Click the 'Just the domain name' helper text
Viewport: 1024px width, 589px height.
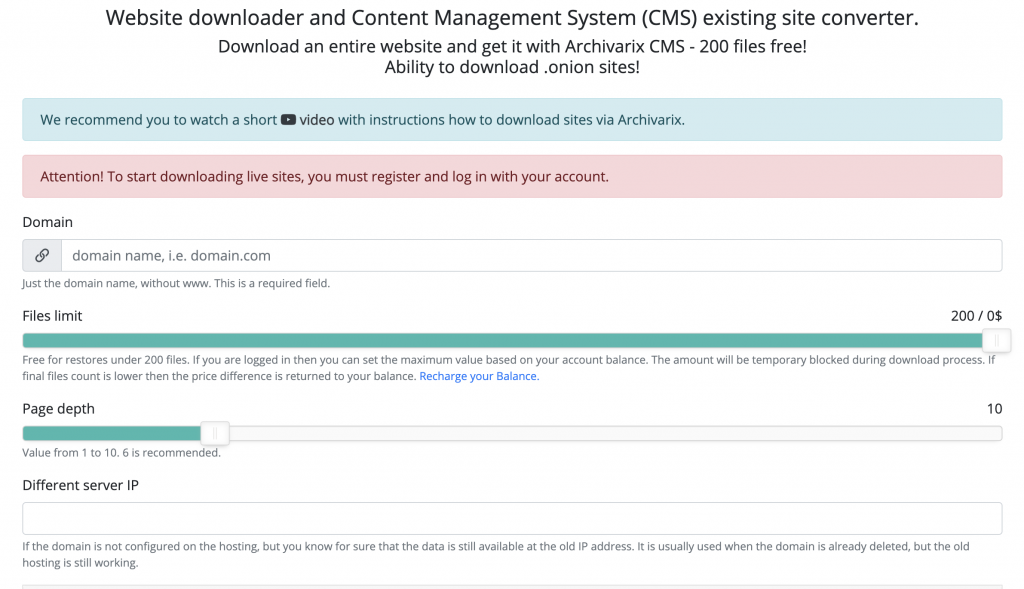176,283
